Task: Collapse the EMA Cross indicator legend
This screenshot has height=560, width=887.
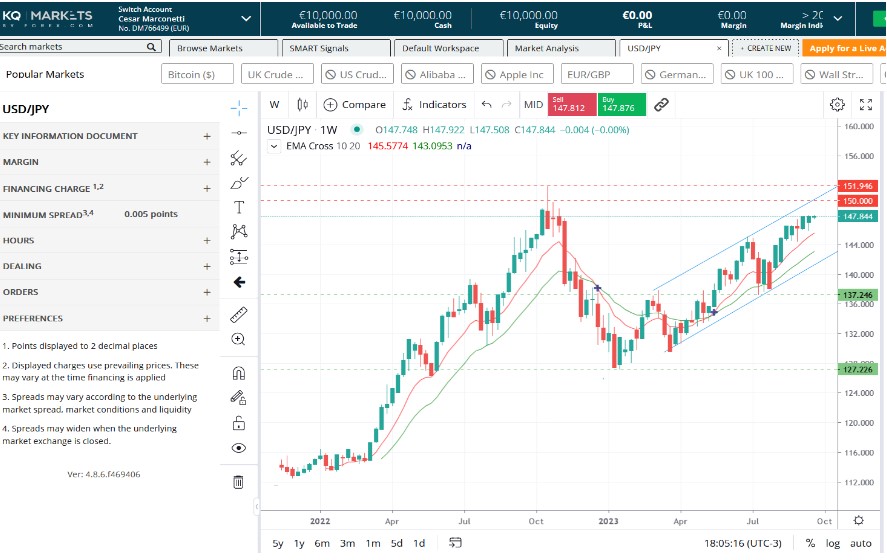Action: pyautogui.click(x=274, y=146)
